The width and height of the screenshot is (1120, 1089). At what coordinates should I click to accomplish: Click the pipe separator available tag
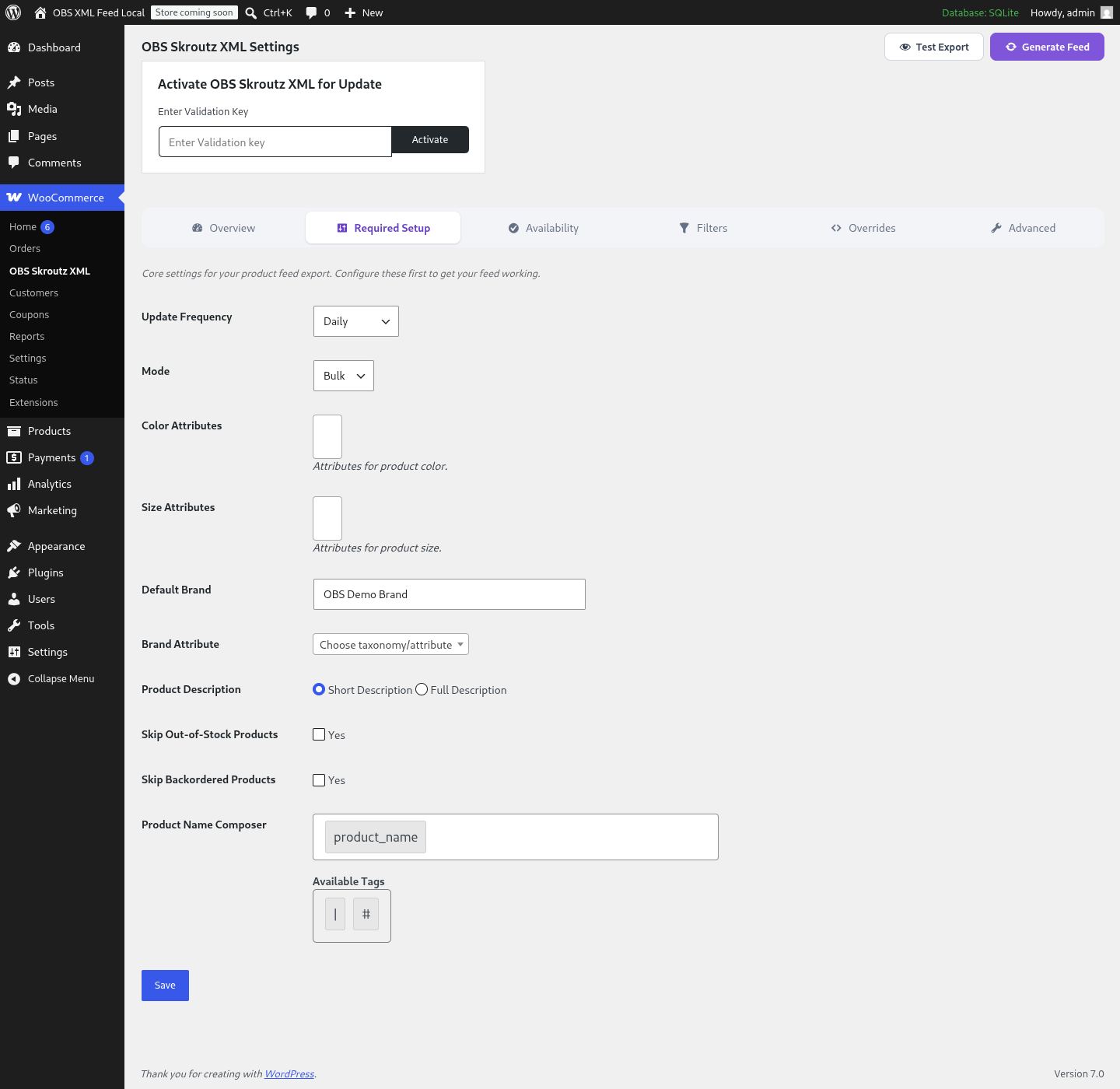tap(335, 914)
